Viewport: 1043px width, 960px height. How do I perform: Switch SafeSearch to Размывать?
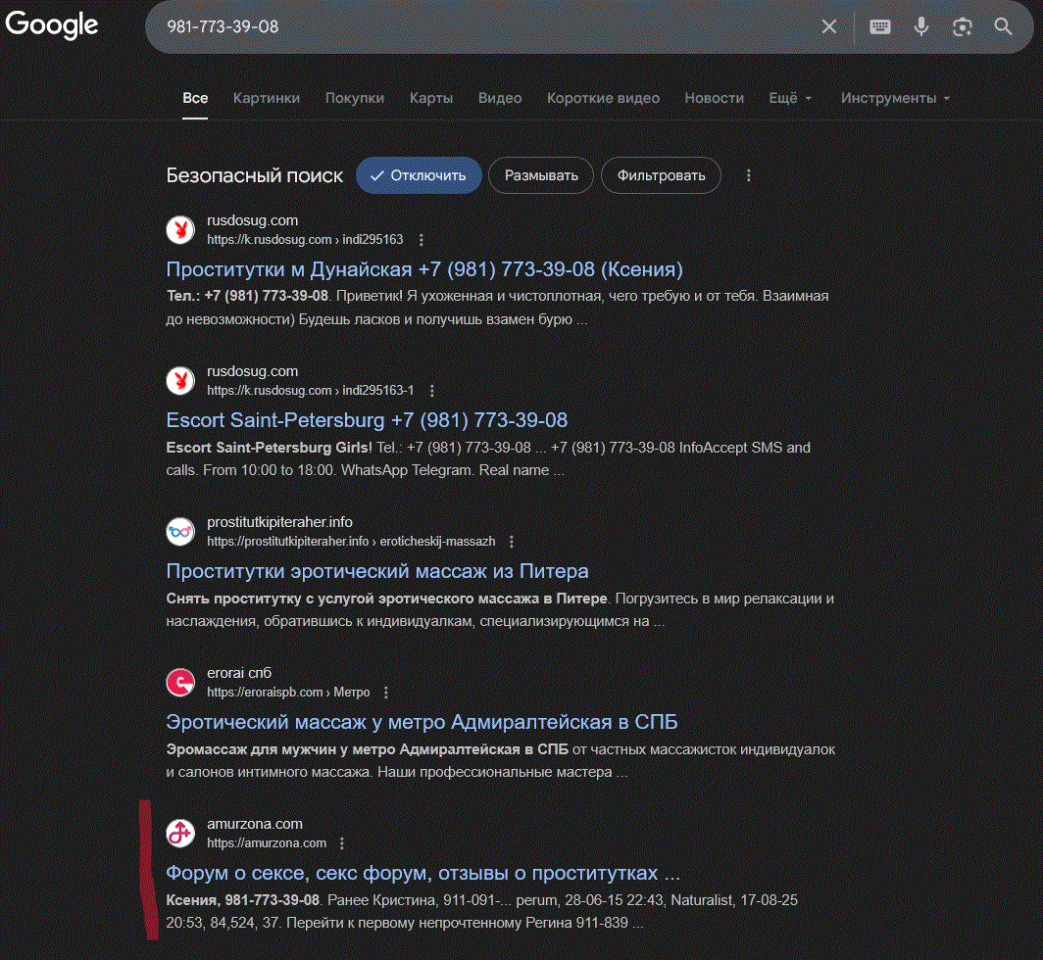pos(541,175)
